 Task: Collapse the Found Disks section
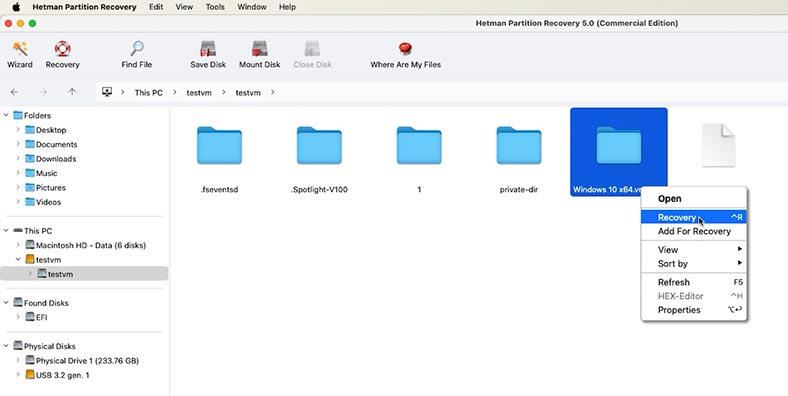coord(6,303)
